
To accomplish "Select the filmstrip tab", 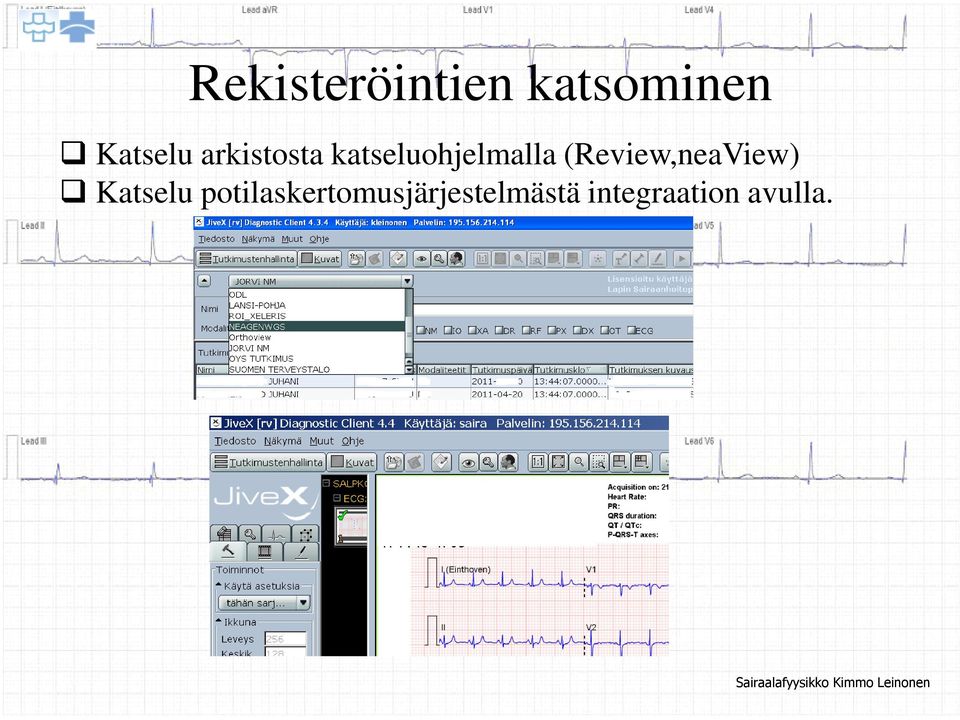I will pos(264,552).
